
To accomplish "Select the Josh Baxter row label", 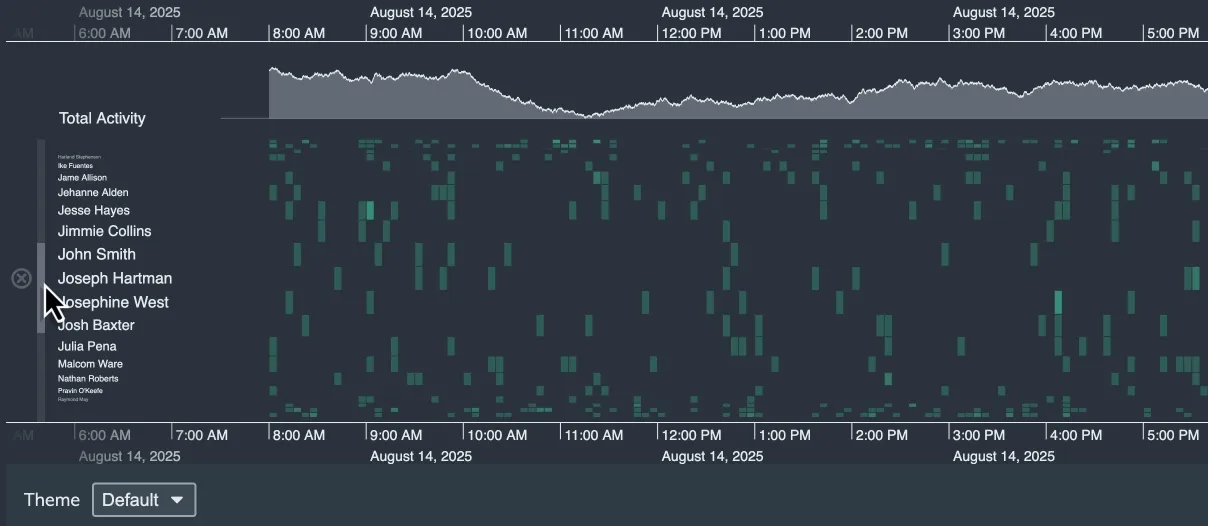I will point(96,325).
